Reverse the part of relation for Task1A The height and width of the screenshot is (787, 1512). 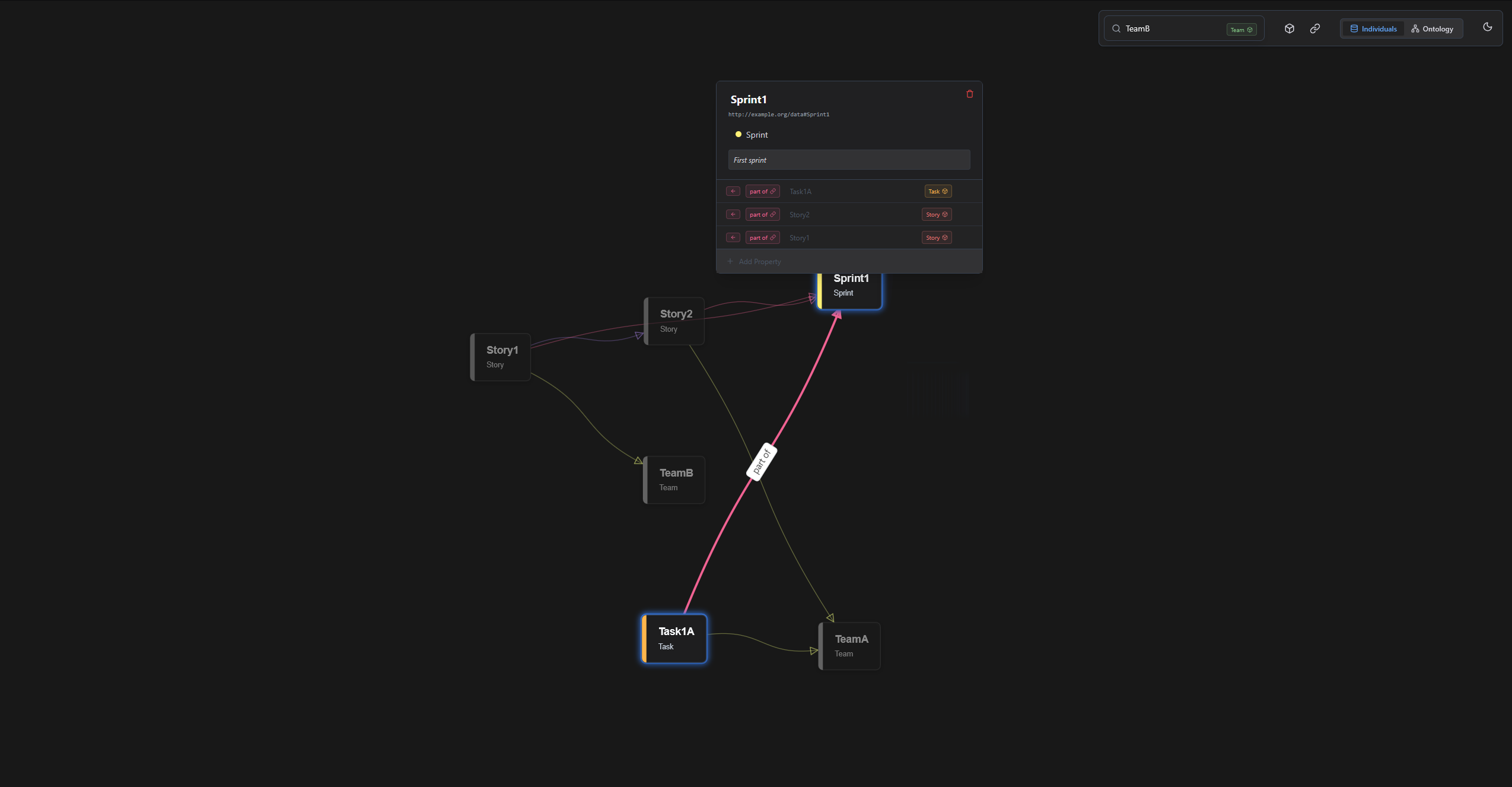tap(733, 191)
